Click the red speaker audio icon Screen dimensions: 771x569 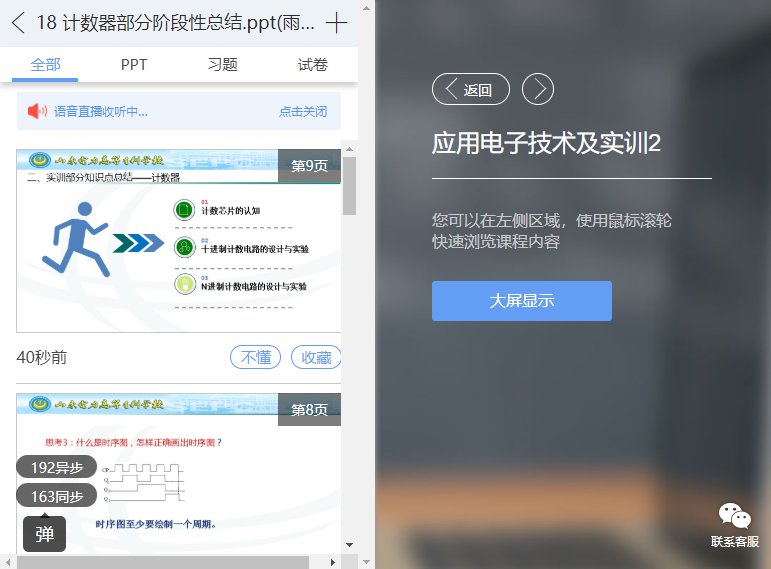pyautogui.click(x=37, y=111)
